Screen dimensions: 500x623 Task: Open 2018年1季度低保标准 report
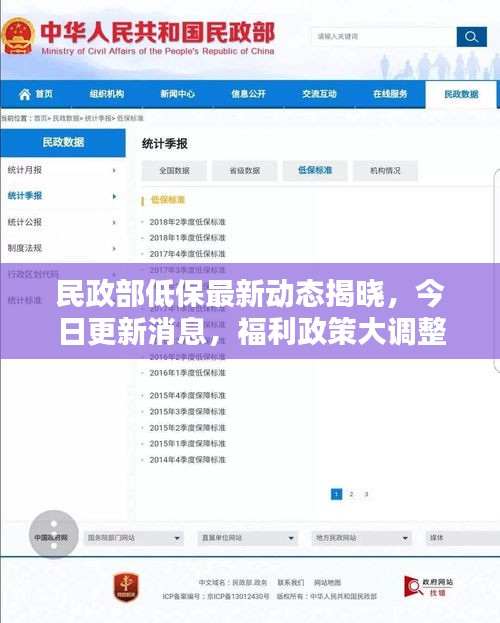(x=188, y=238)
